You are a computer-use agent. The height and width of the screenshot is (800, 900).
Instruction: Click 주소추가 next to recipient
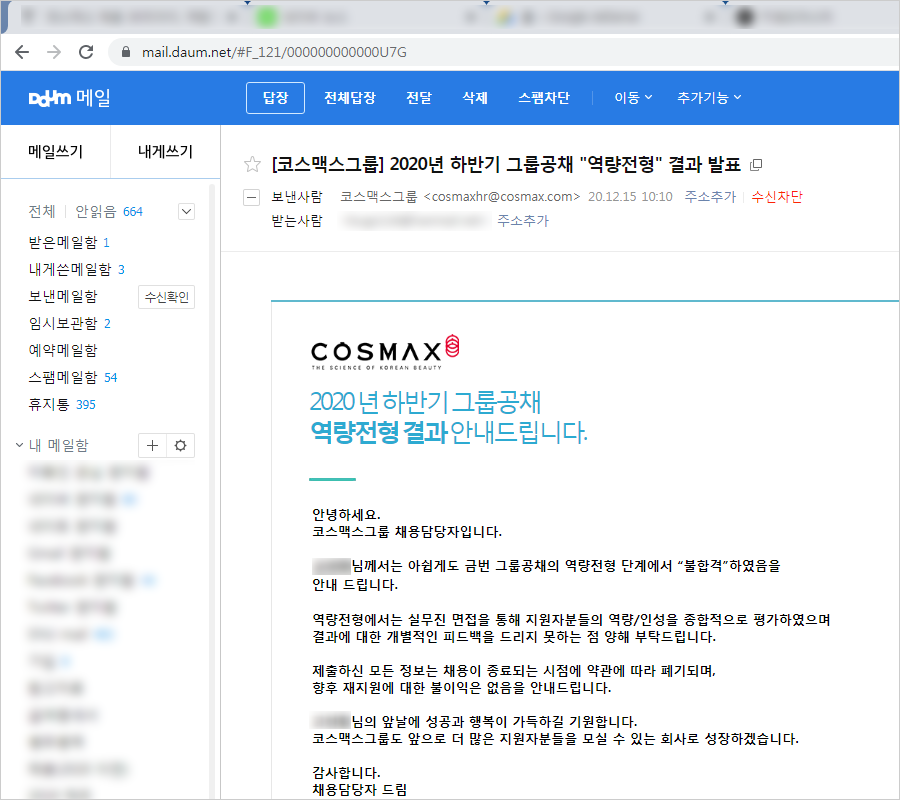pos(523,221)
